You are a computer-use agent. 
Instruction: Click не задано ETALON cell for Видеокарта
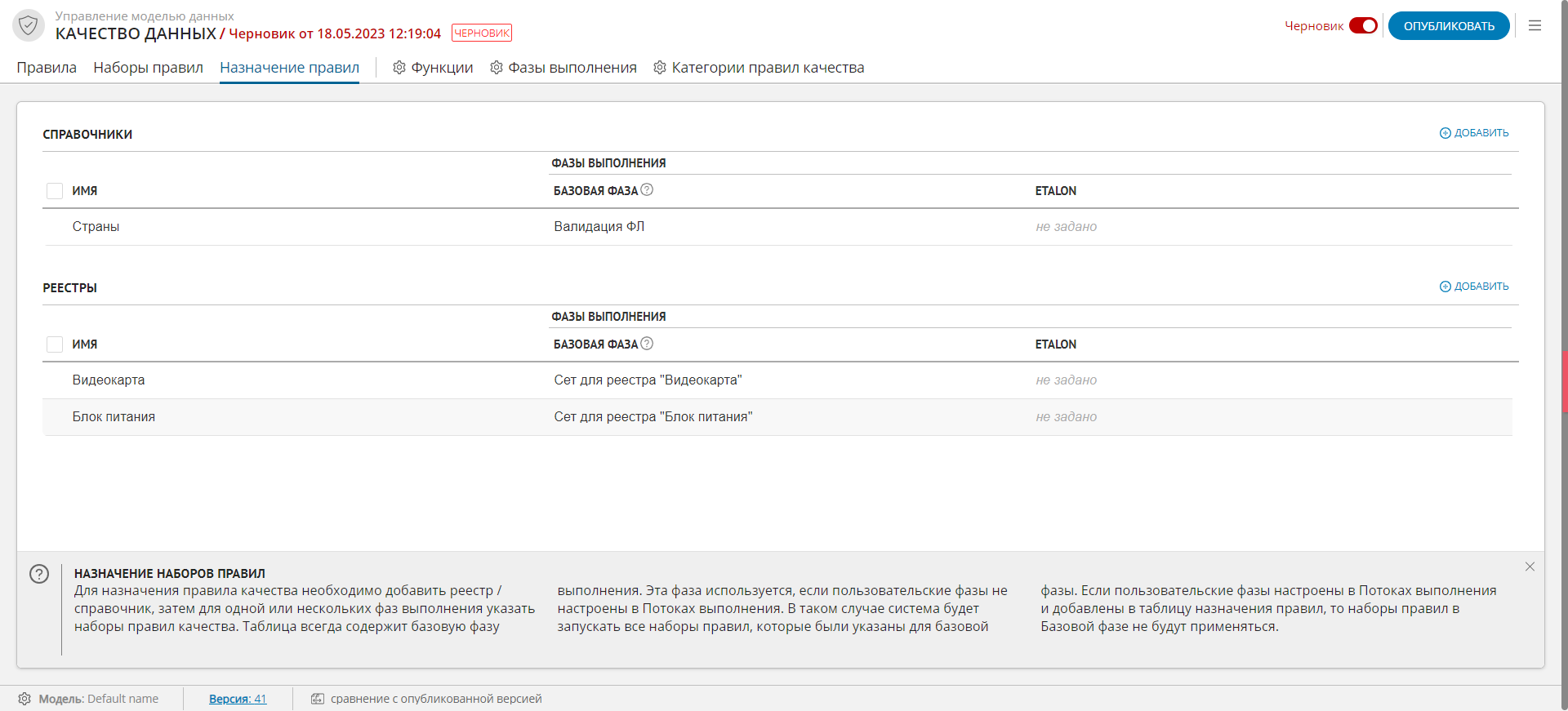coord(1067,380)
